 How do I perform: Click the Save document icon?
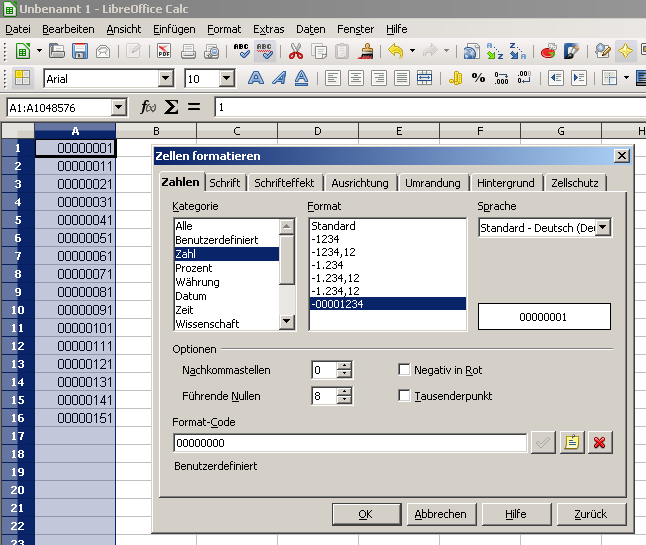pyautogui.click(x=80, y=51)
